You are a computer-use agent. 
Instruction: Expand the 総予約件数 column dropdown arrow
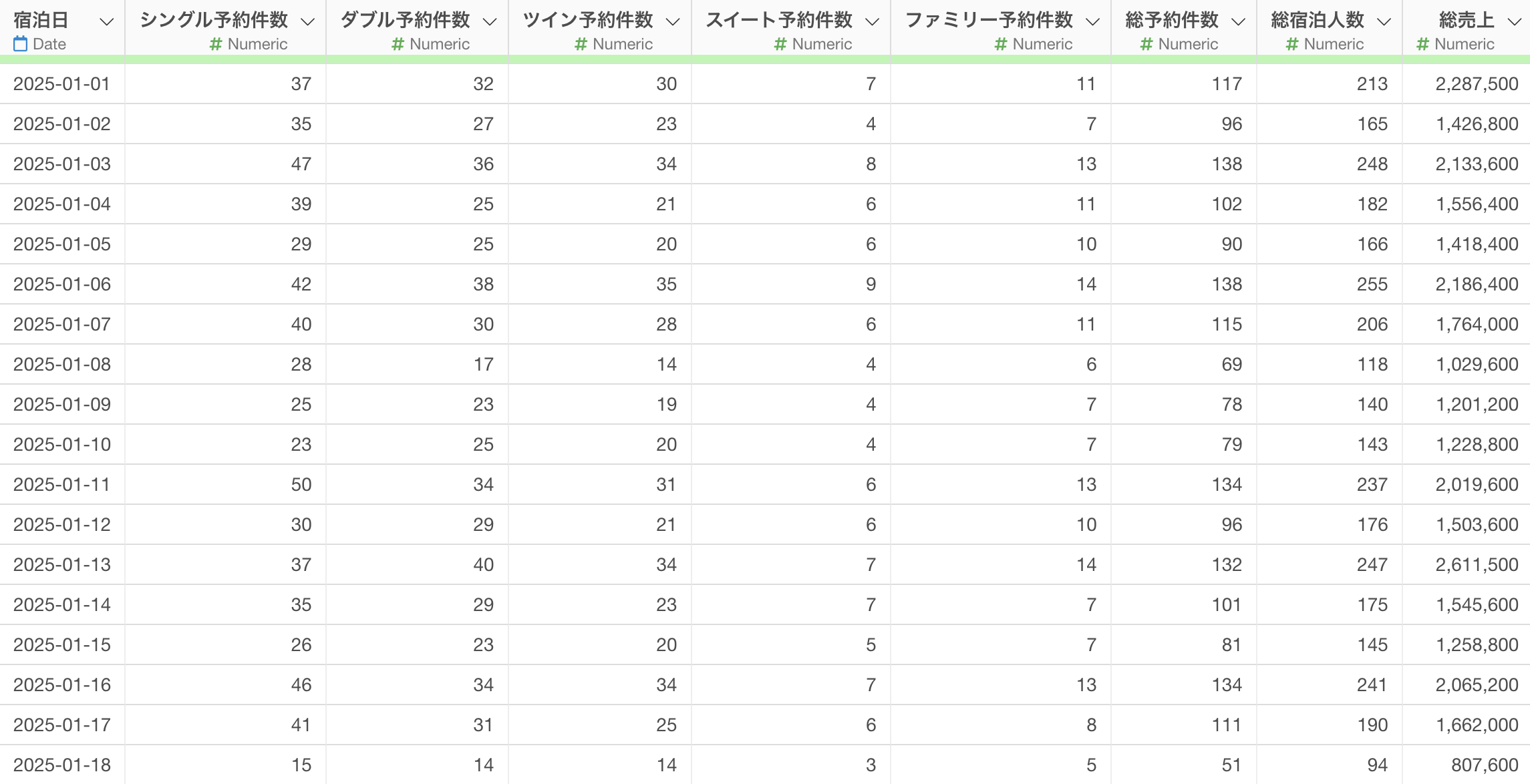pos(1238,21)
